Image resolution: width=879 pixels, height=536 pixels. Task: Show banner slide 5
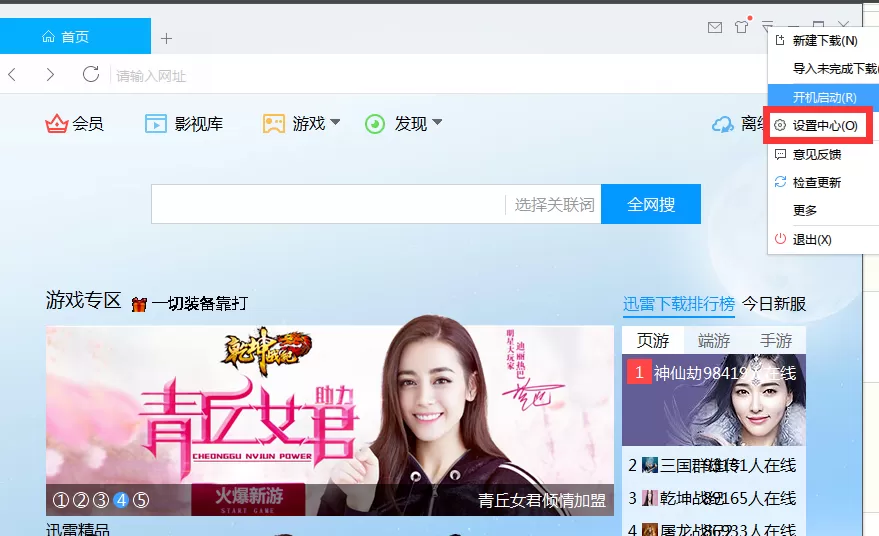(141, 500)
